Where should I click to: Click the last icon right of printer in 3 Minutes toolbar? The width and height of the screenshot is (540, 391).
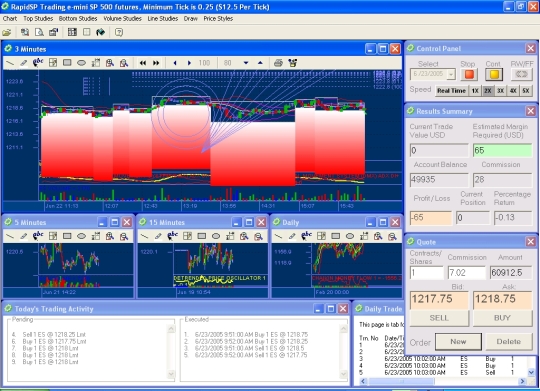point(293,63)
